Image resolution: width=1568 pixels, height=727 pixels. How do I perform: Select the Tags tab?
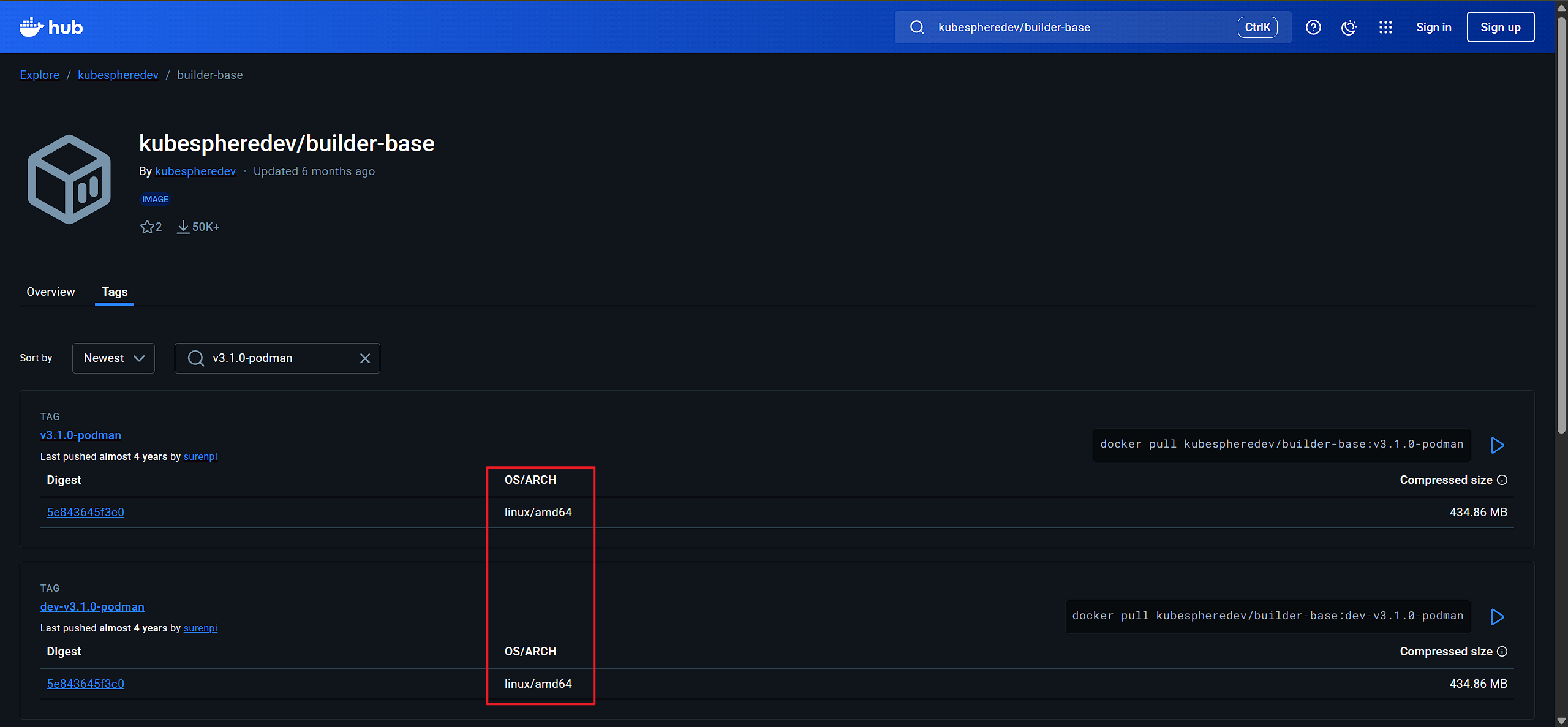(115, 292)
